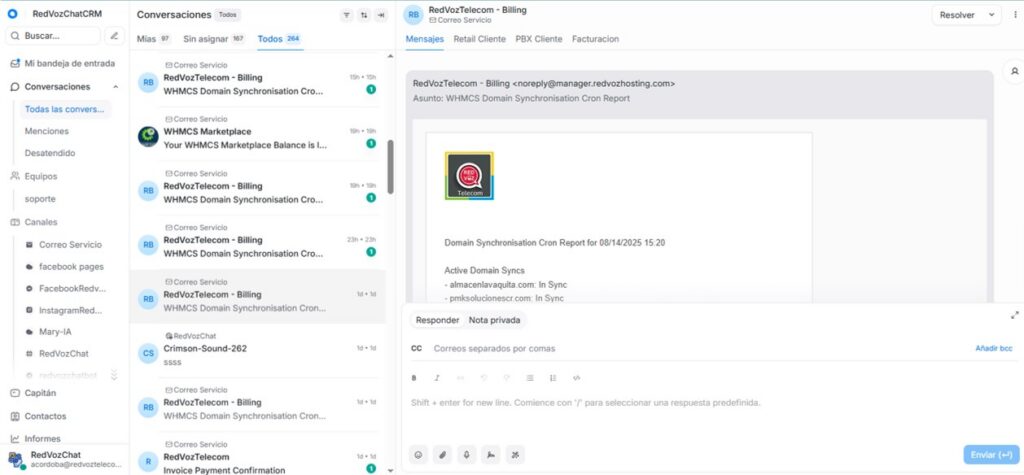Open Menciones in the sidebar
Image resolution: width=1024 pixels, height=475 pixels.
tap(46, 131)
